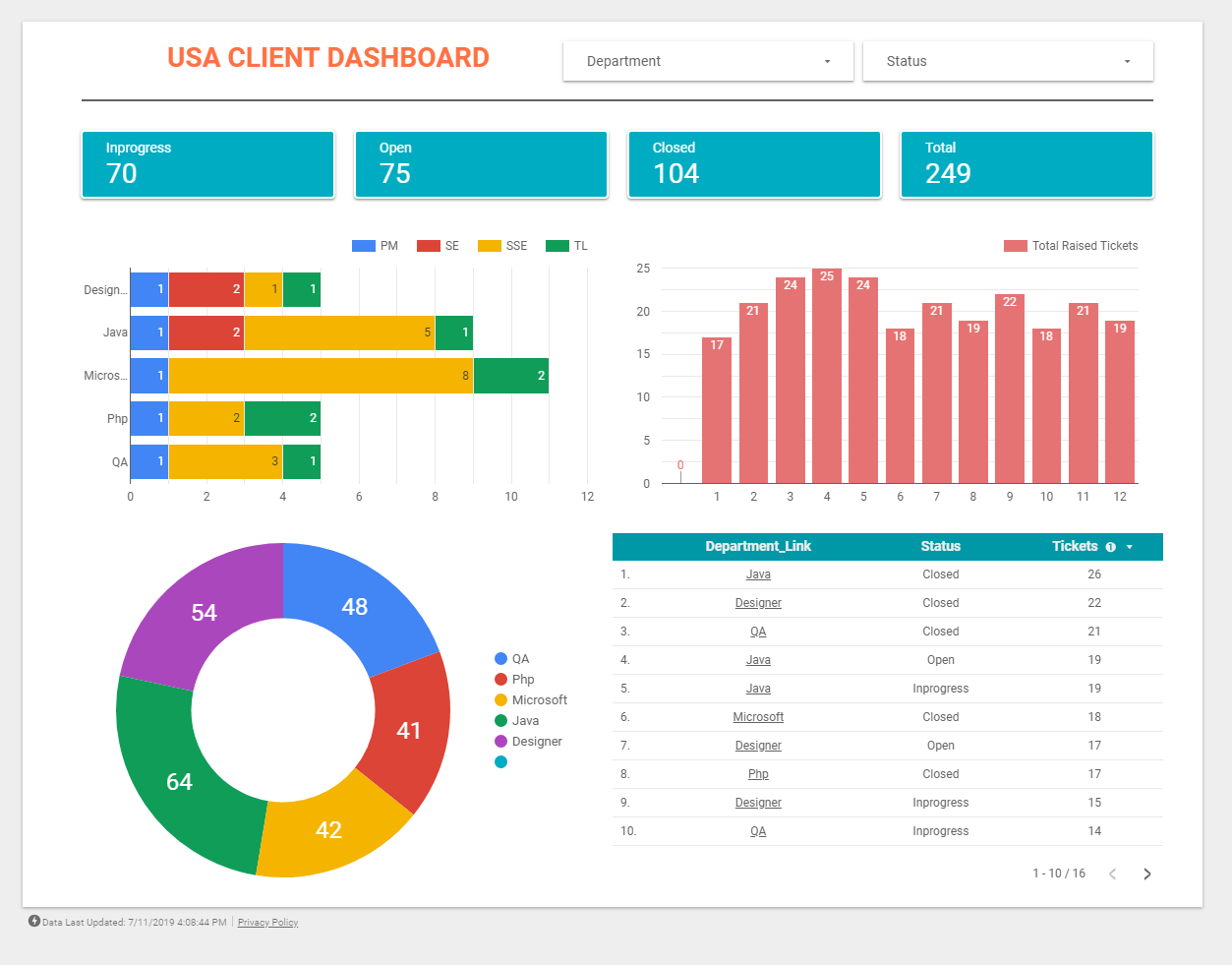Screen dimensions: 1232x965
Task: Click the lightning bolt icon near Data Last Updated
Action: (36, 923)
